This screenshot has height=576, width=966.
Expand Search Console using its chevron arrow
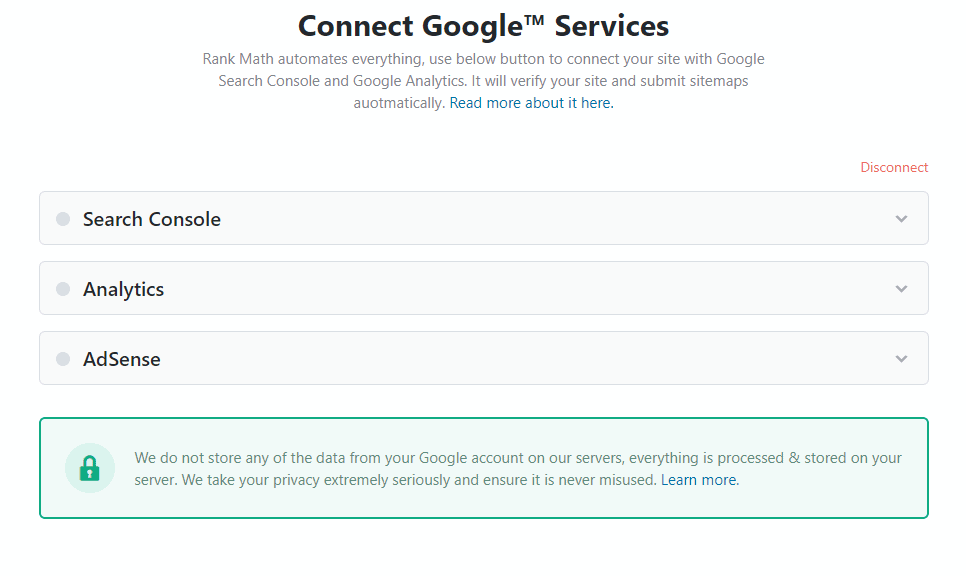pyautogui.click(x=901, y=219)
